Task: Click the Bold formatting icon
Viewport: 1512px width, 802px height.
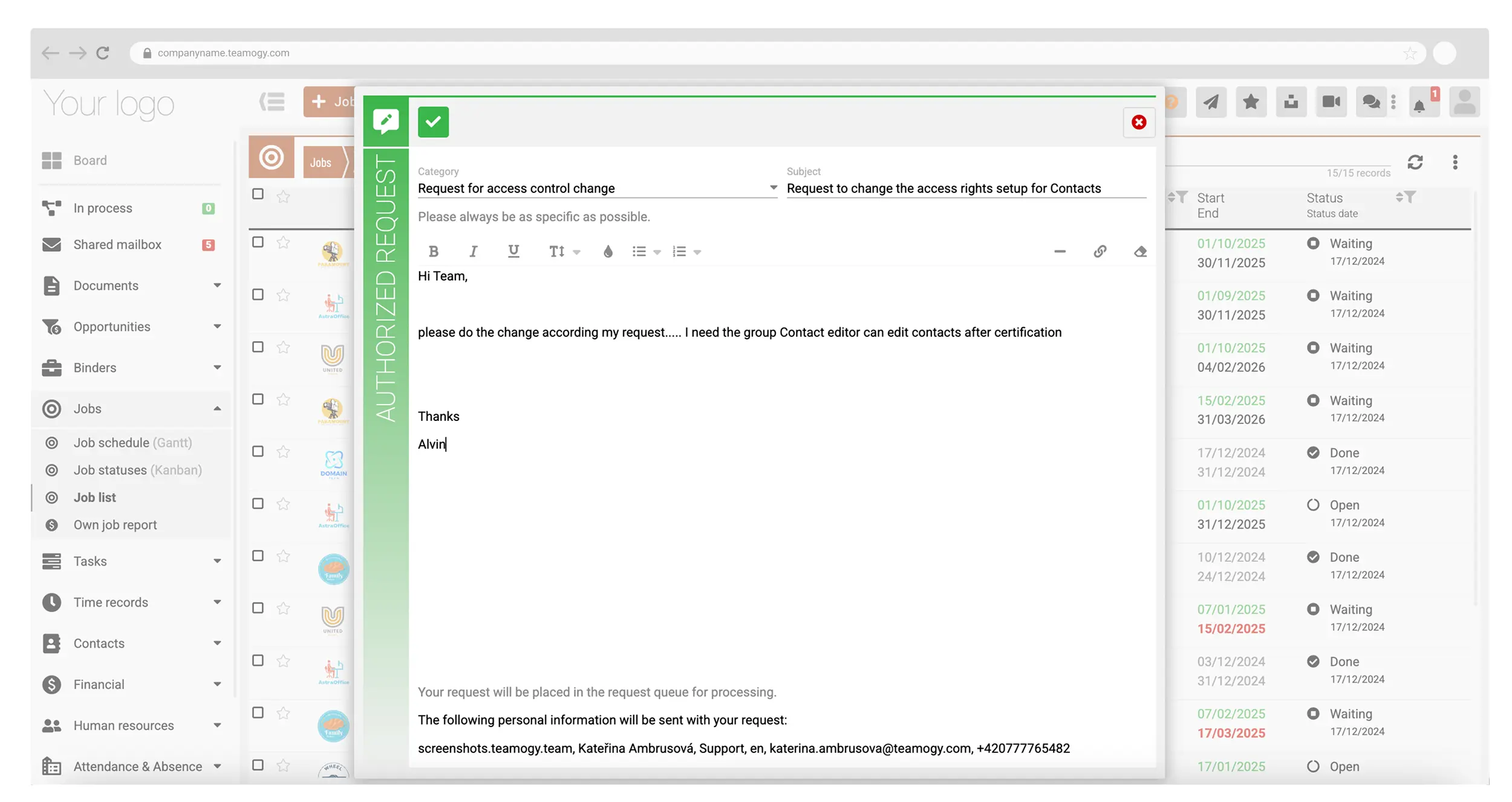Action: pyautogui.click(x=433, y=251)
